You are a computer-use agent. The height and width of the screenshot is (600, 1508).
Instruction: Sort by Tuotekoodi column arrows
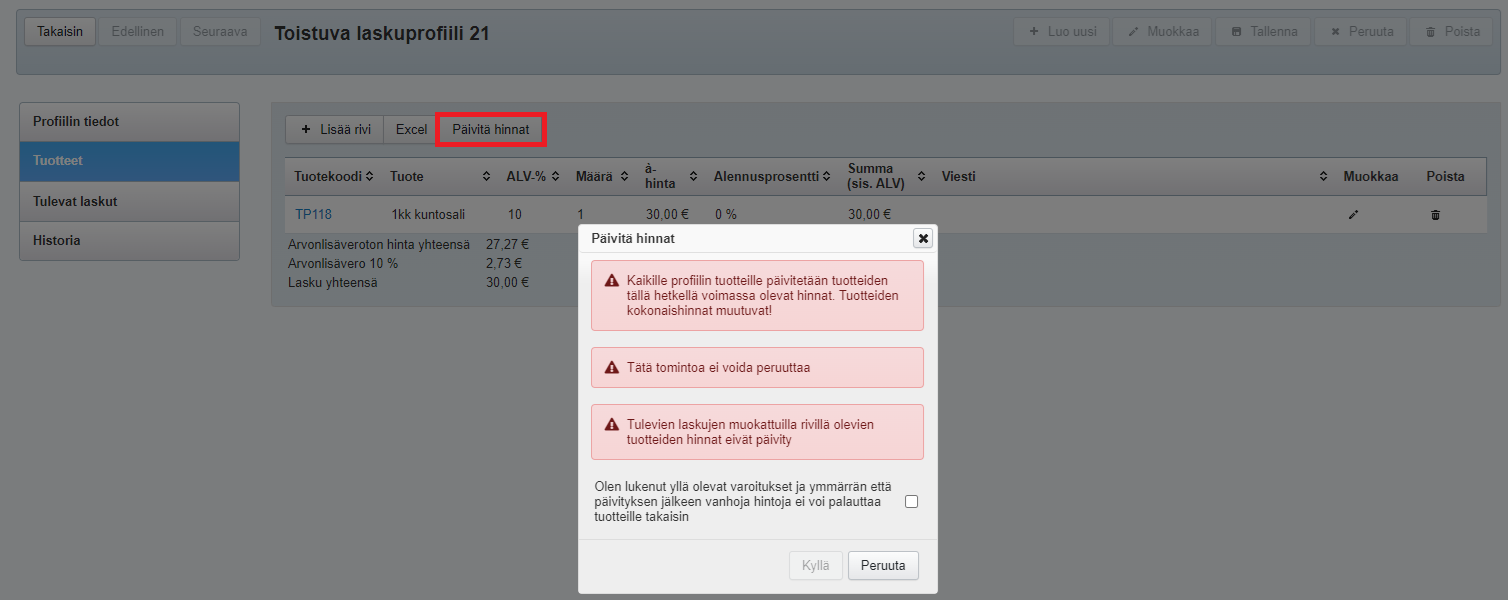click(369, 177)
